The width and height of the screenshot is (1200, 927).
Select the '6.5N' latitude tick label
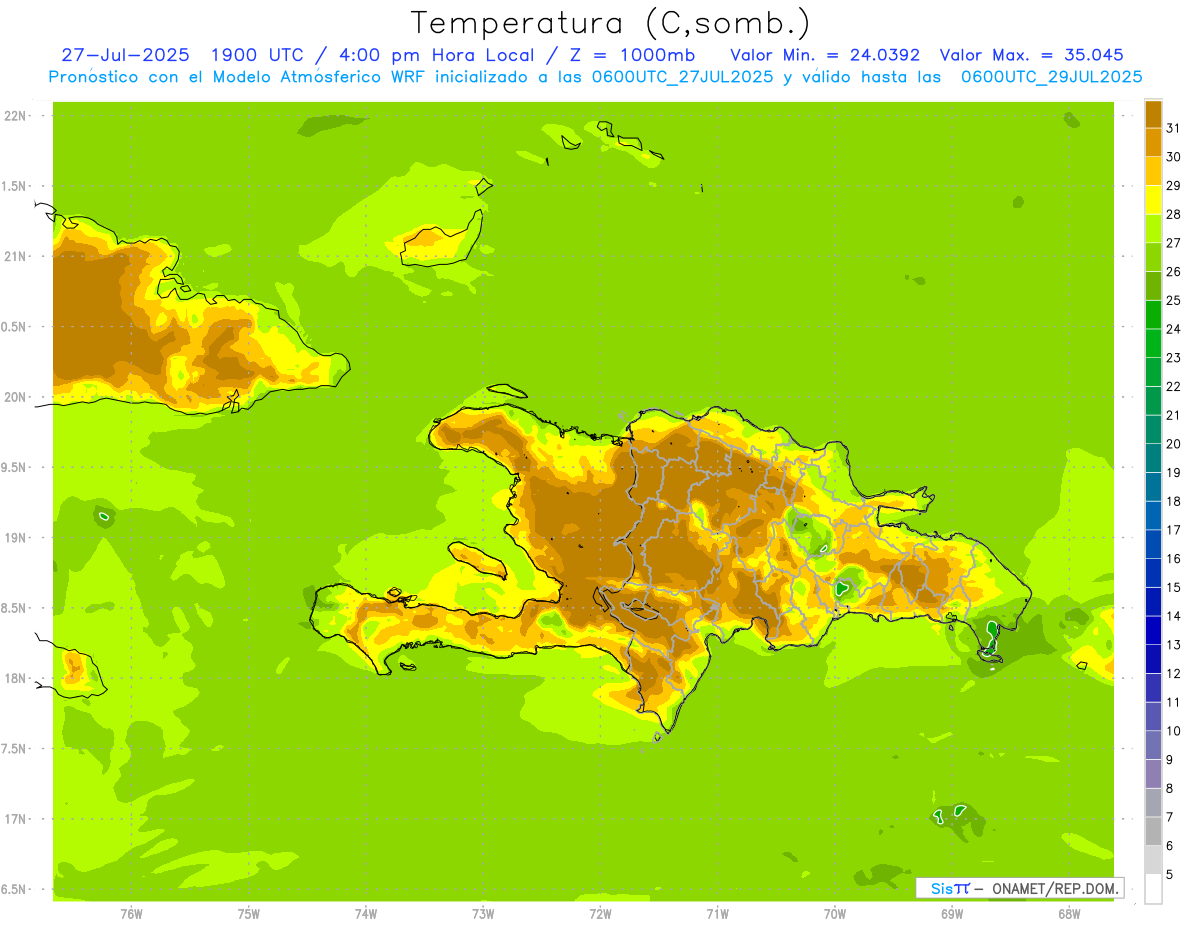[15, 889]
